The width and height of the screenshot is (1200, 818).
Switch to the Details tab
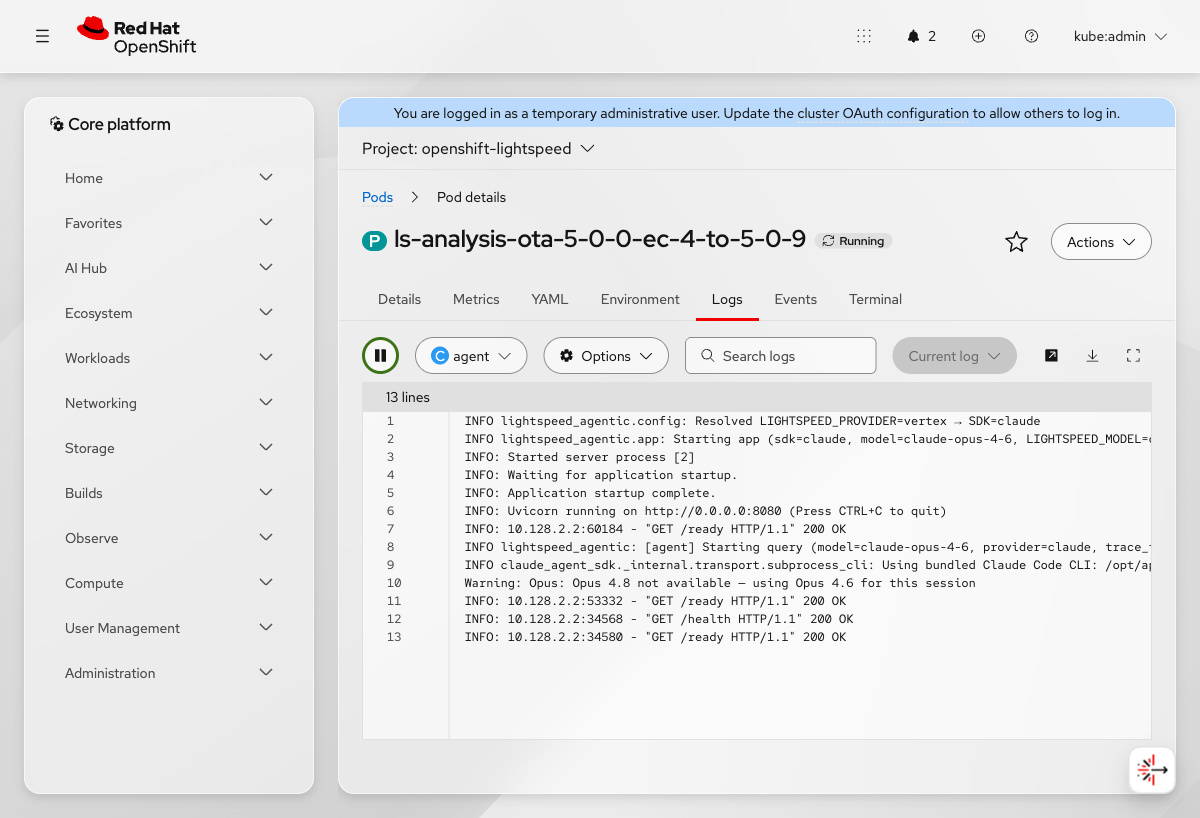399,299
